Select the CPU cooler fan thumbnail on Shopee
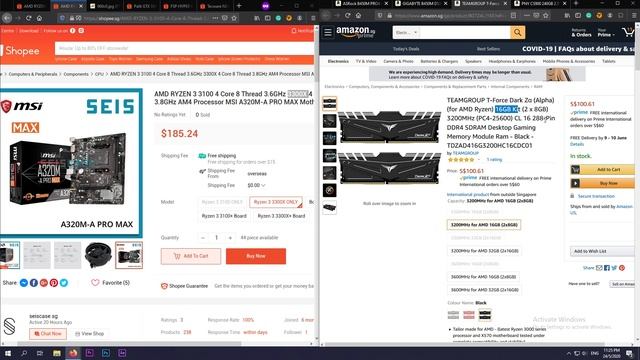This screenshot has width=640, height=360. click(x=98, y=255)
